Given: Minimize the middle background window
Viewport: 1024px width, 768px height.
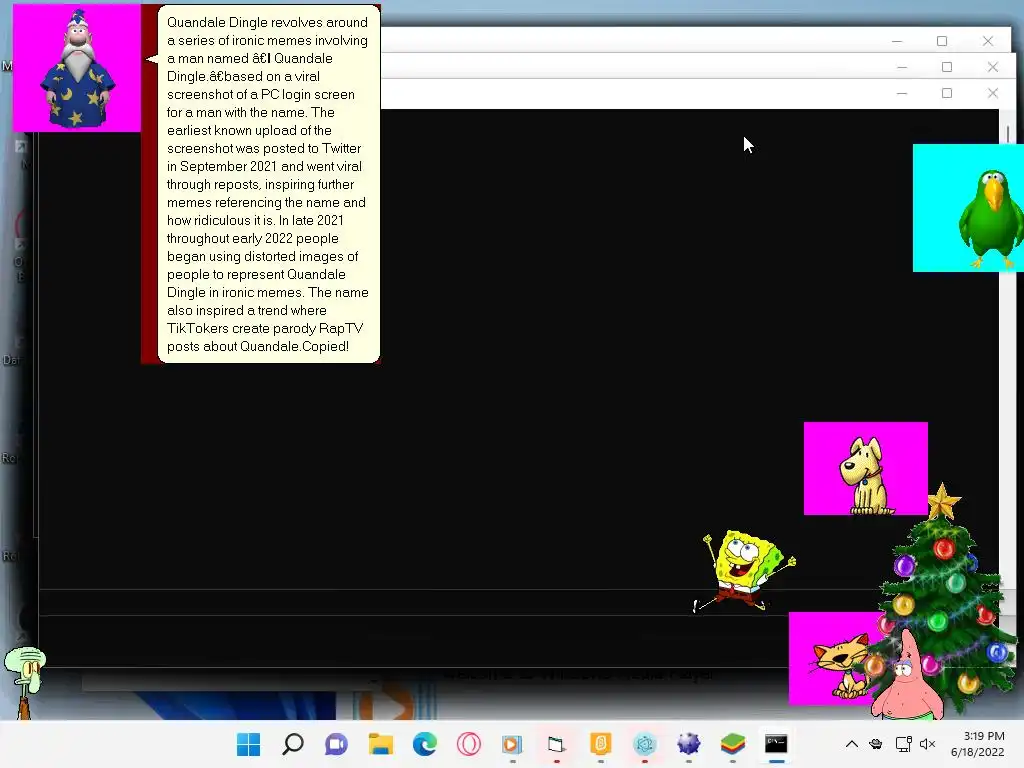Looking at the screenshot, I should [902, 67].
